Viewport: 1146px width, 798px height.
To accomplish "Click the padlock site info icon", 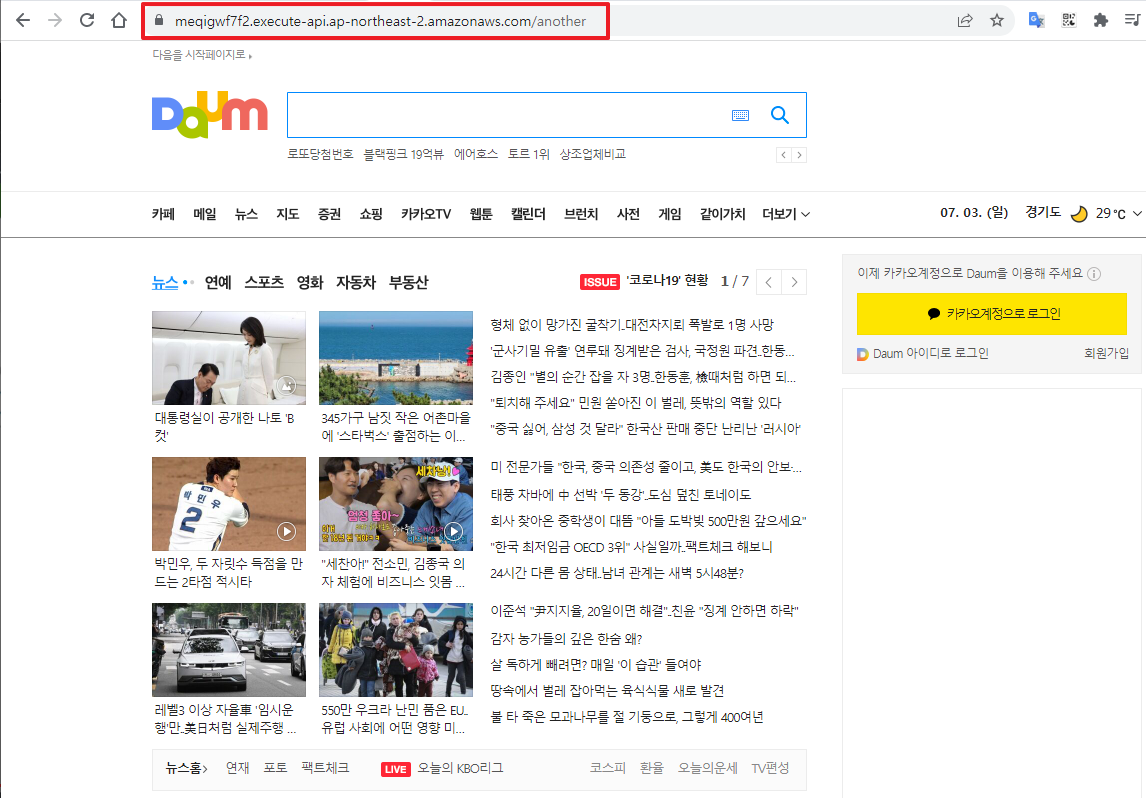I will pos(159,20).
